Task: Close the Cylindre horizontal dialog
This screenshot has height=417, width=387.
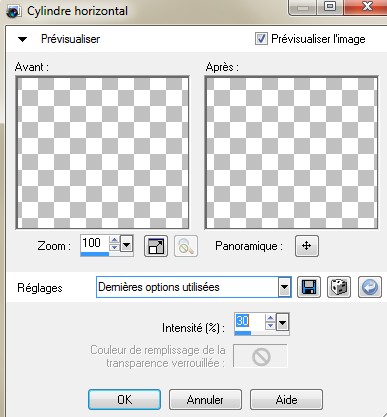Action: point(366,7)
